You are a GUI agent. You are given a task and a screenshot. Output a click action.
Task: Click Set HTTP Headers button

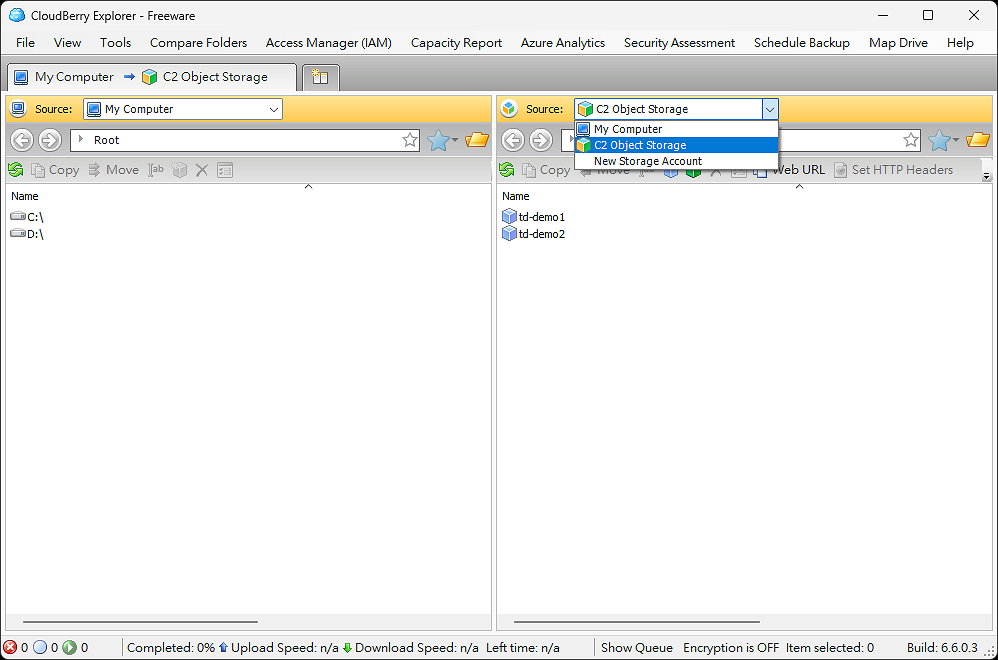click(894, 170)
